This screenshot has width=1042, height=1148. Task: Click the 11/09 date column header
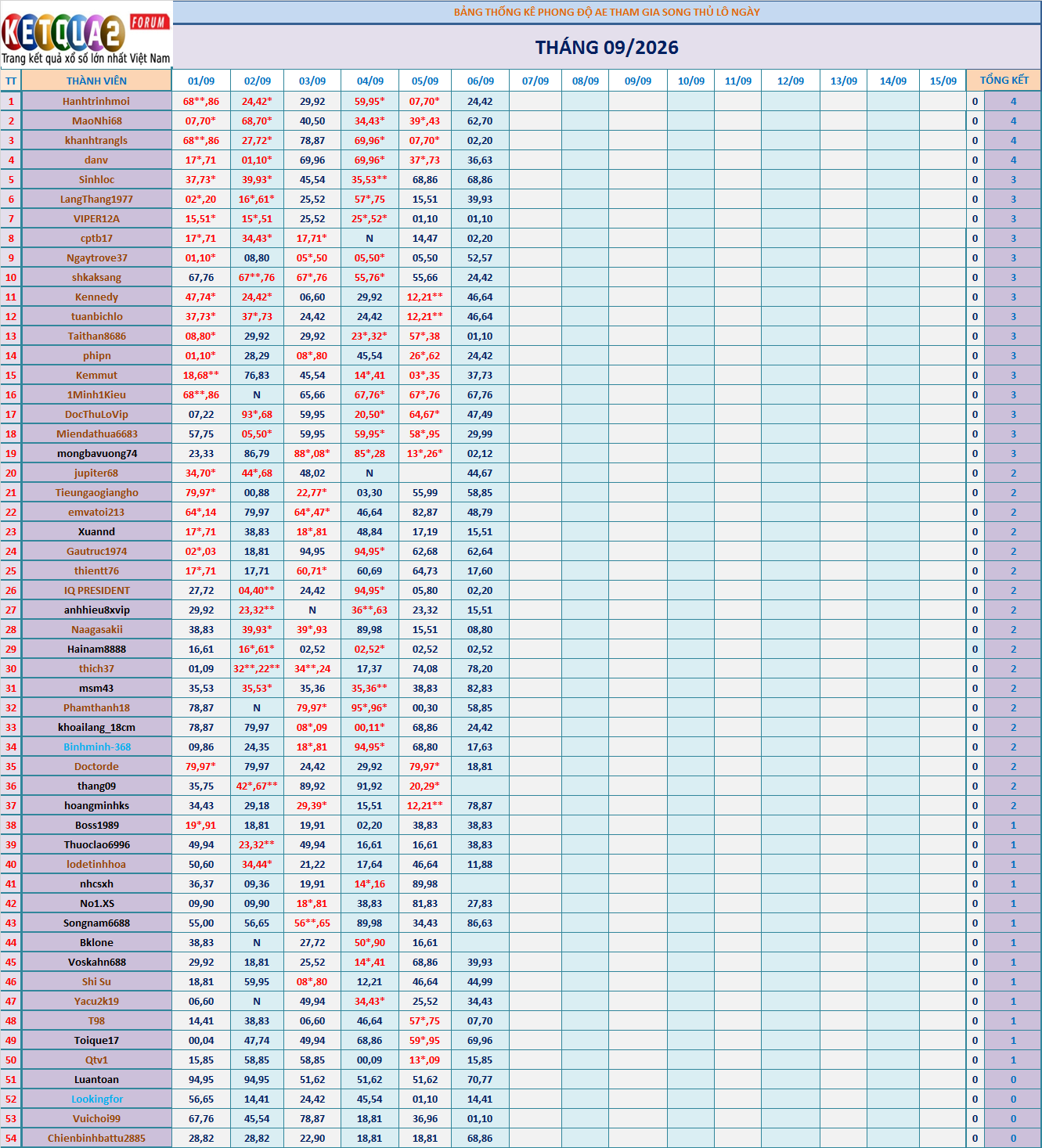[x=738, y=81]
